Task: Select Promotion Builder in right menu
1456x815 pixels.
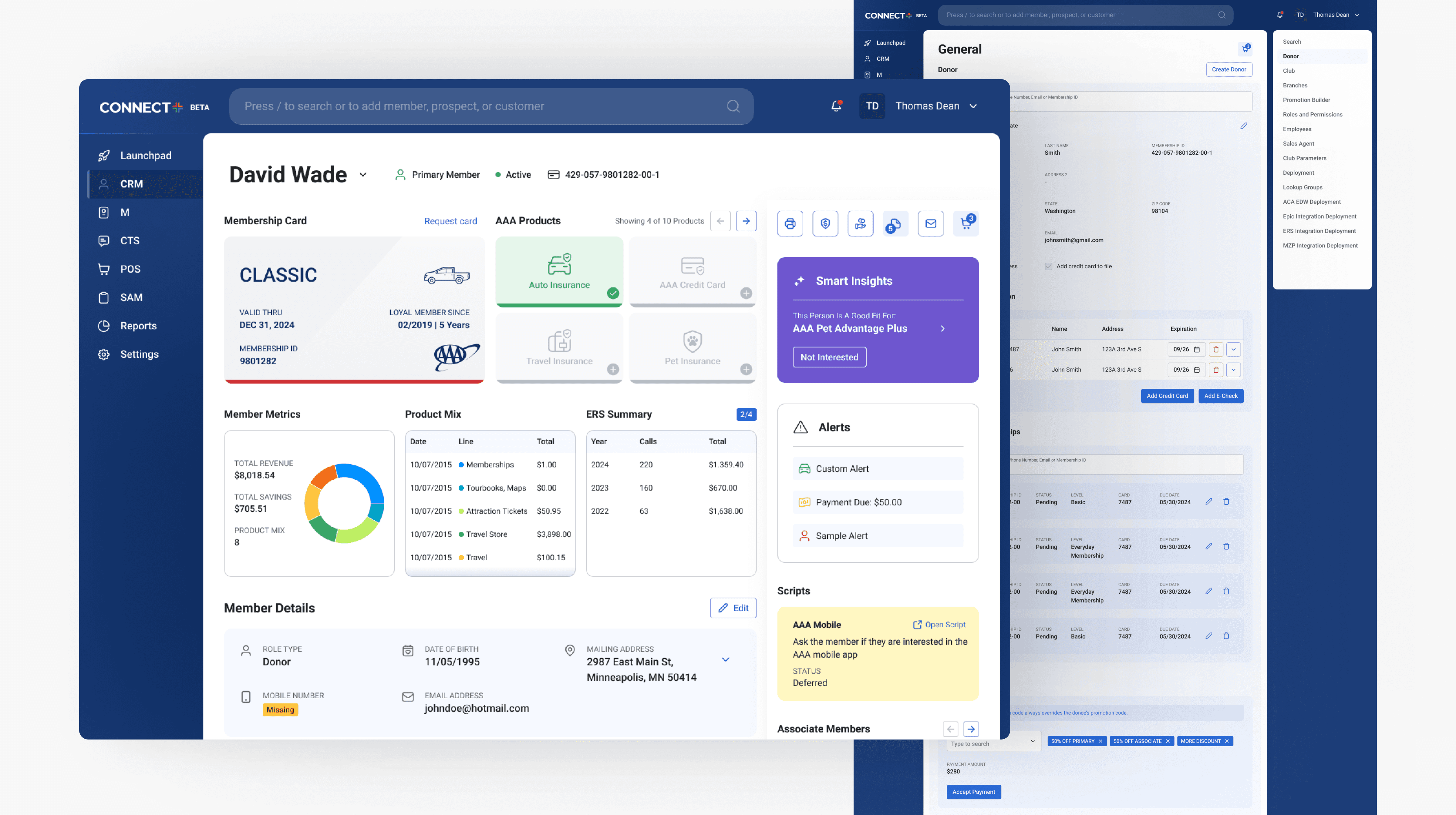Action: 1306,100
